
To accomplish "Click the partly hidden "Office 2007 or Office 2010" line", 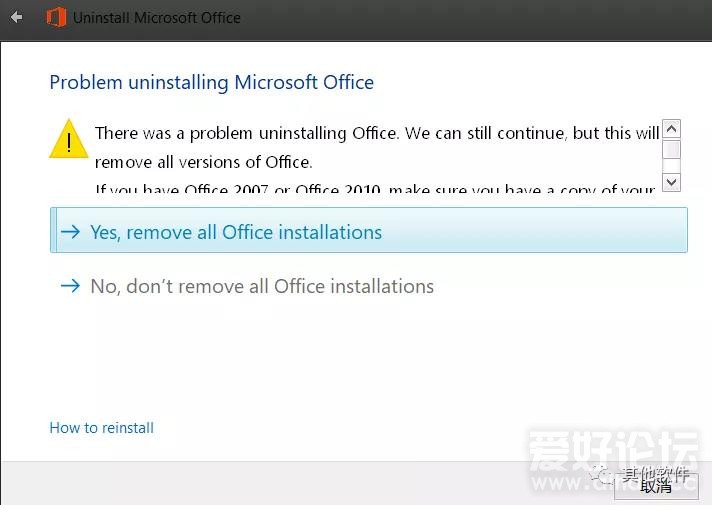I will click(377, 188).
